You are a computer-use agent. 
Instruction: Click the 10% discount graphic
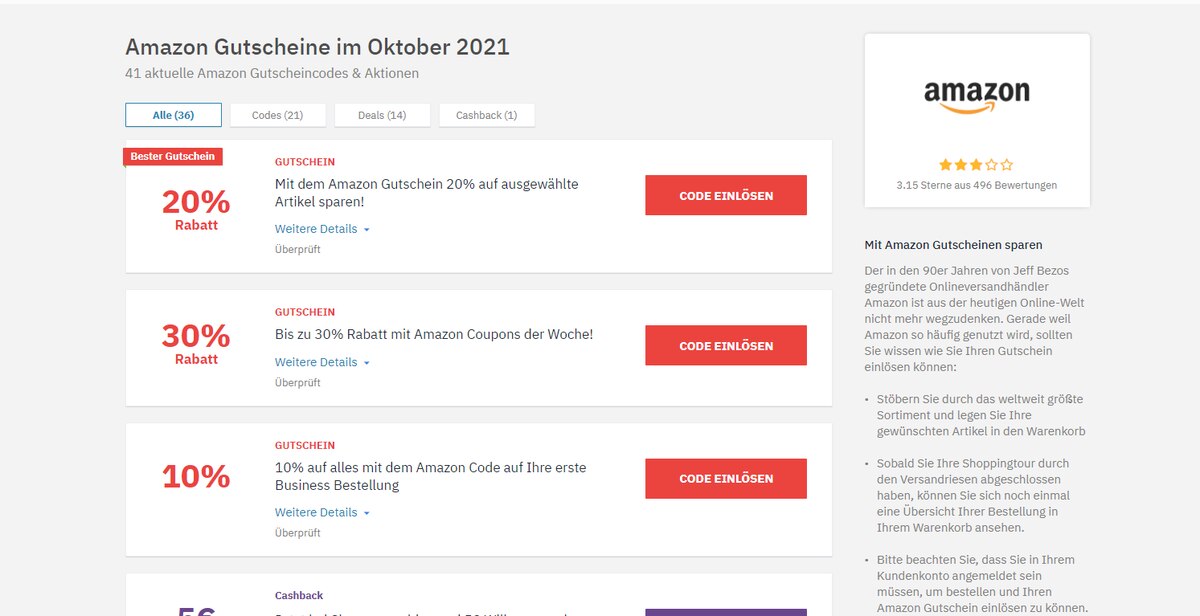click(196, 476)
